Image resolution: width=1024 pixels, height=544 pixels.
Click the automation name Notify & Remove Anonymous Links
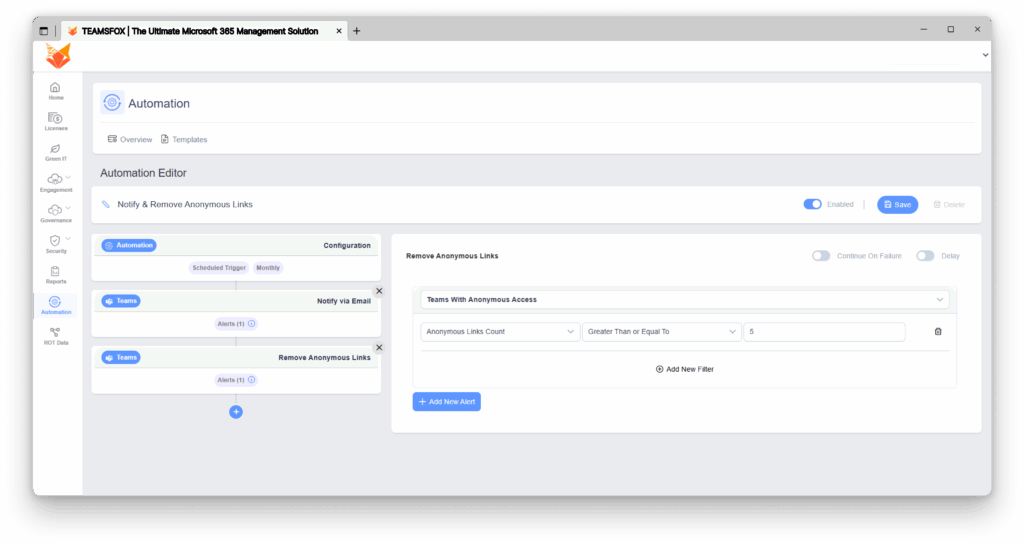185,204
